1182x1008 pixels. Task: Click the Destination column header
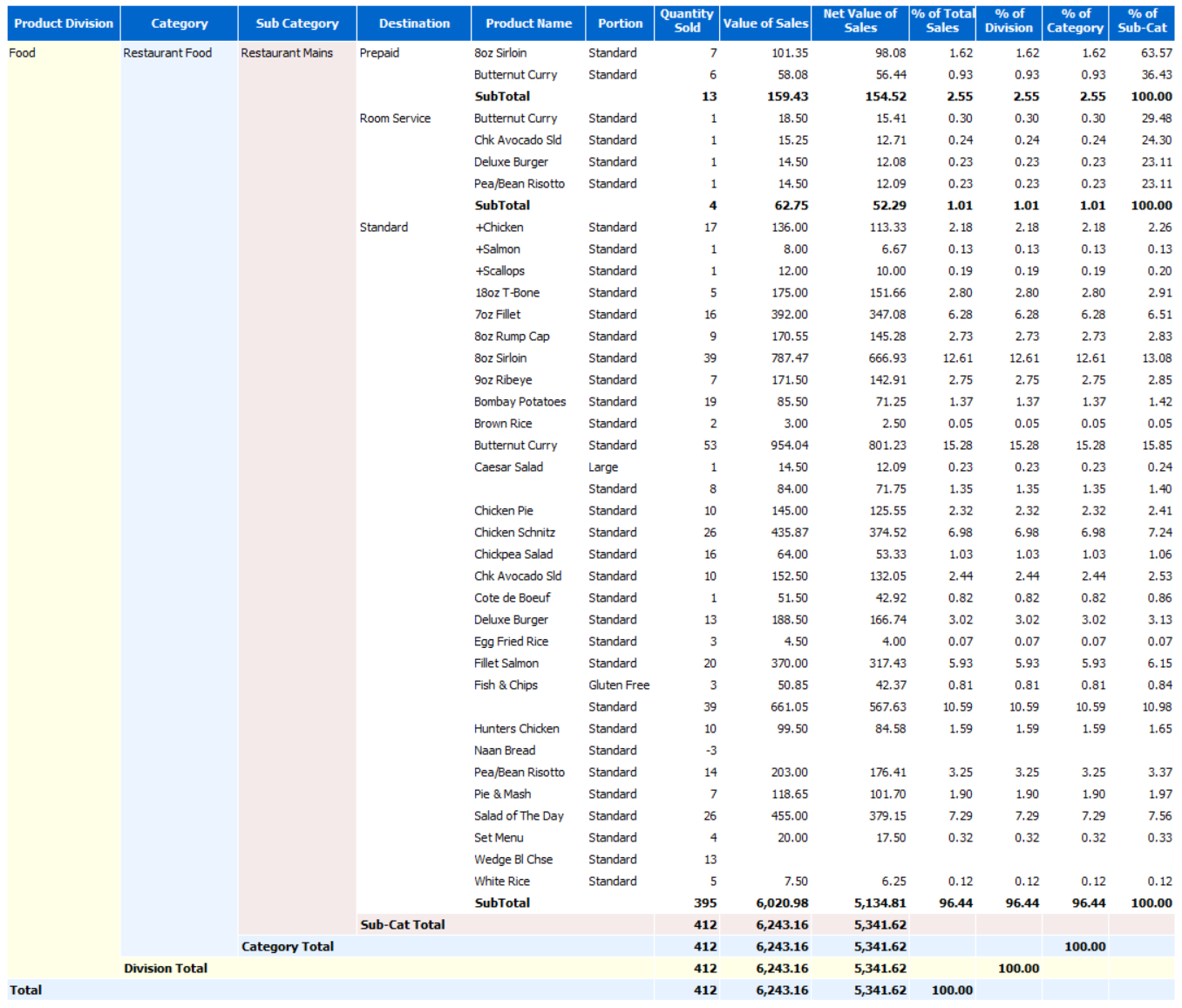point(414,24)
